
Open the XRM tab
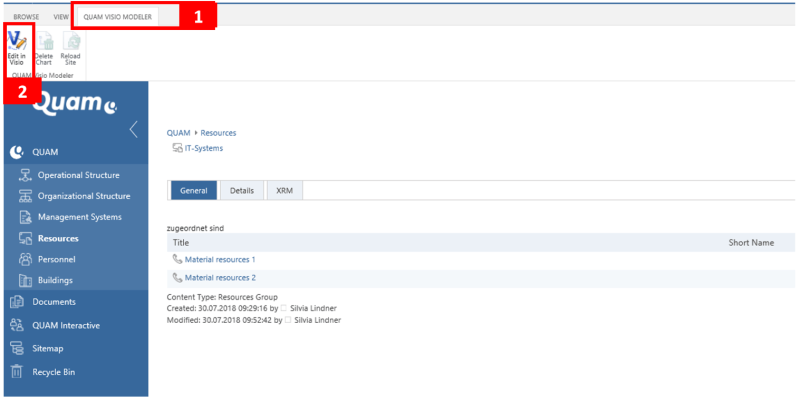[284, 190]
